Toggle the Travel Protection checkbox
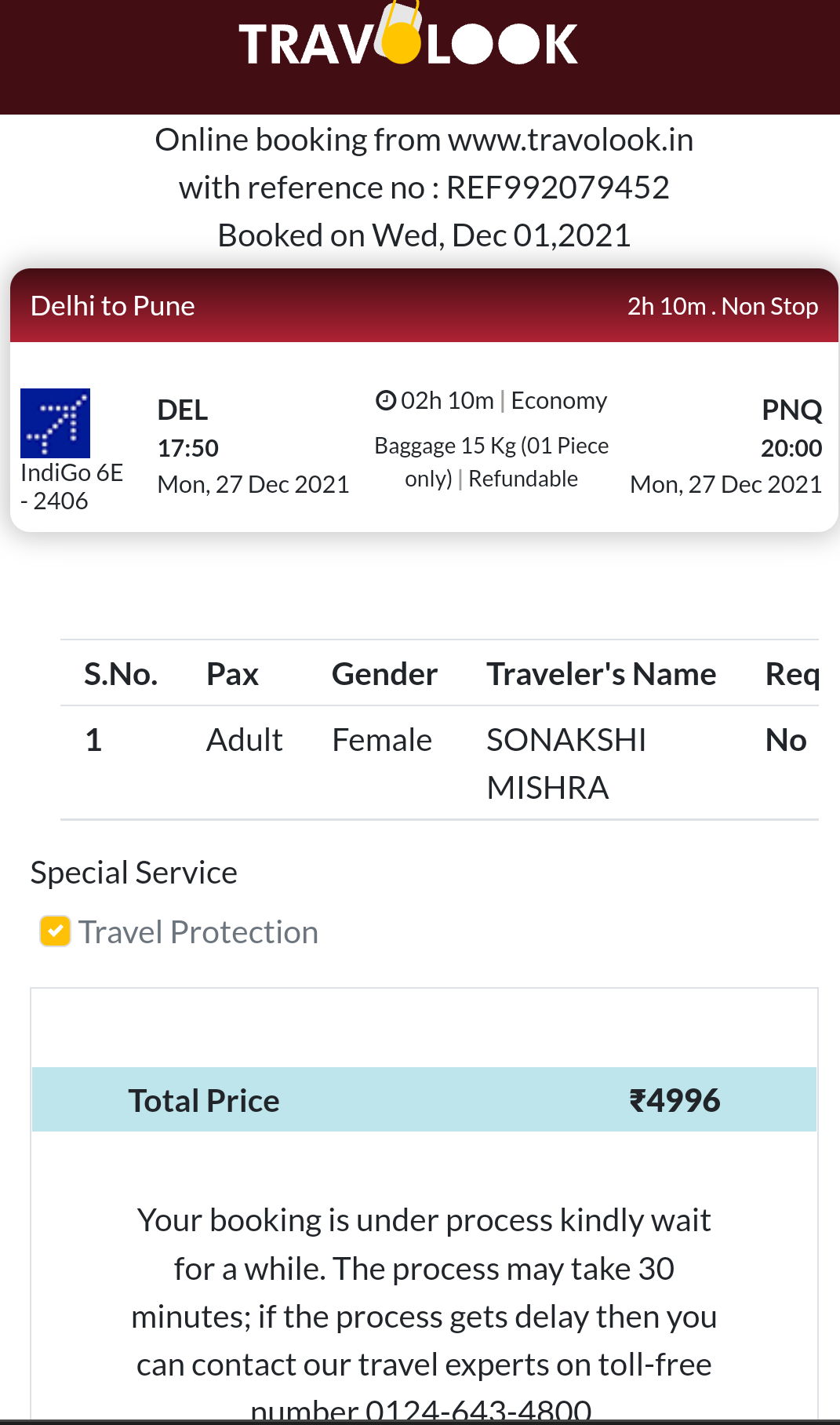The width and height of the screenshot is (840, 1425). coord(55,931)
